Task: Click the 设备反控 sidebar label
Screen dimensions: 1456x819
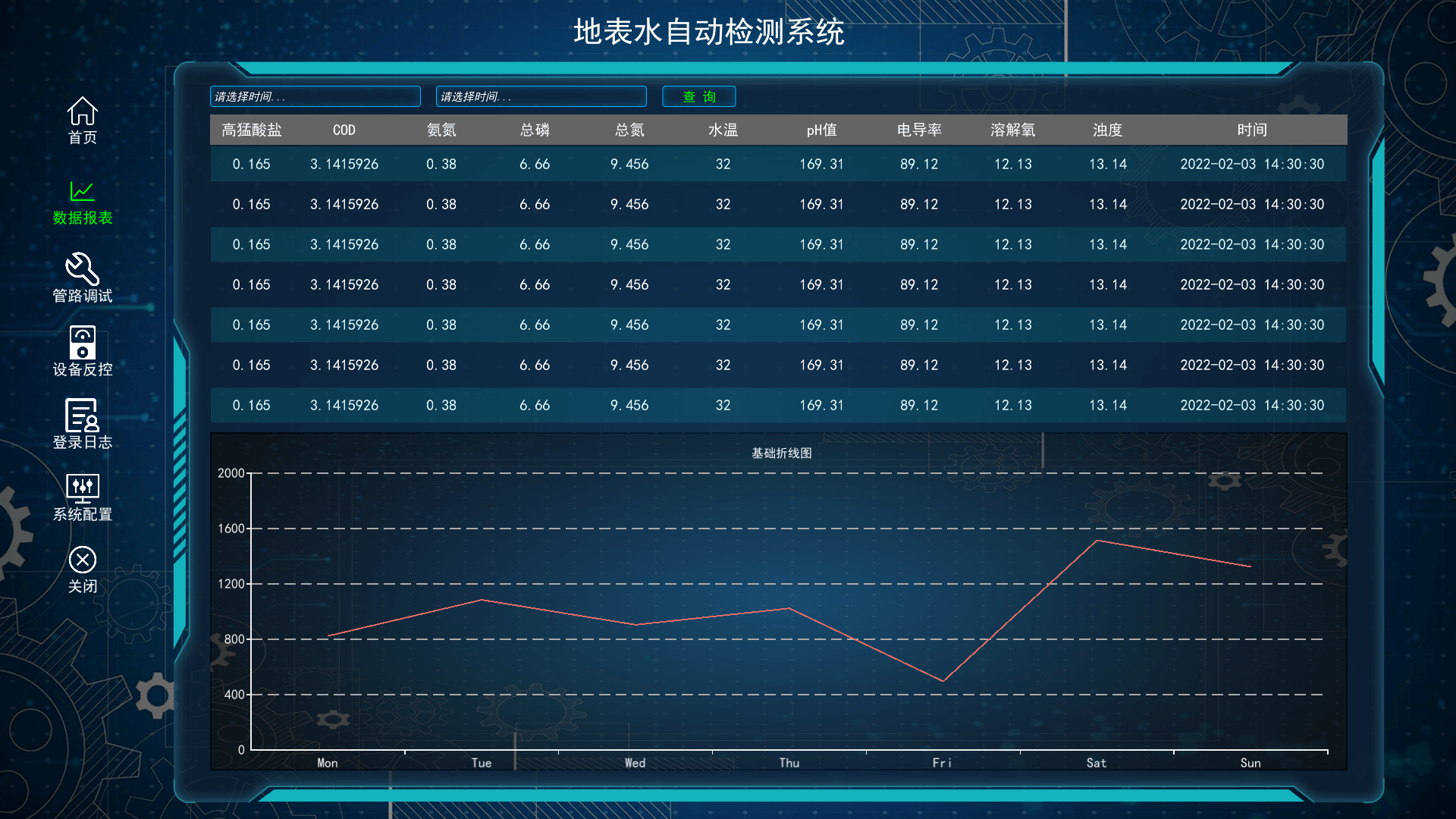Action: [83, 369]
